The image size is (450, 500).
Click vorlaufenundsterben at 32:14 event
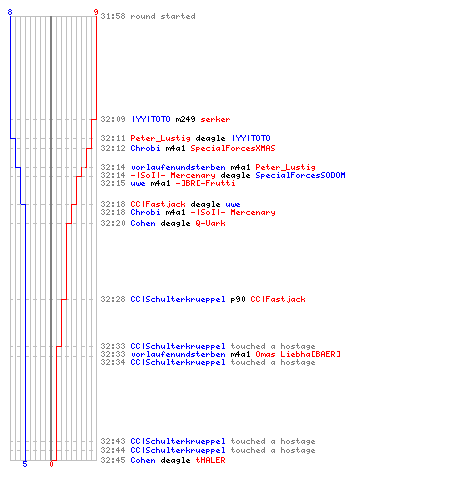[178, 167]
